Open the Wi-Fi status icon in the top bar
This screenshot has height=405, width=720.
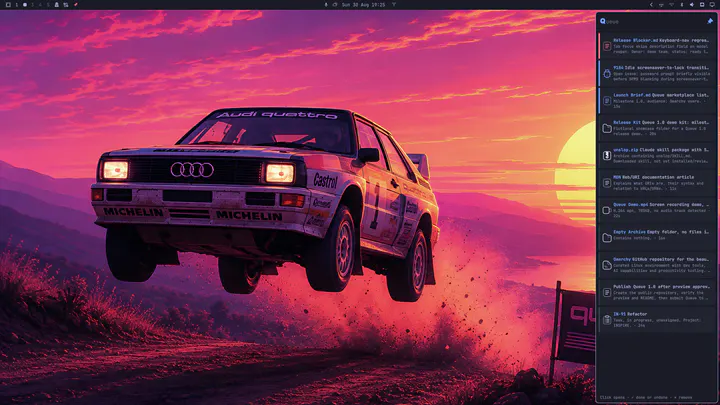click(x=671, y=5)
